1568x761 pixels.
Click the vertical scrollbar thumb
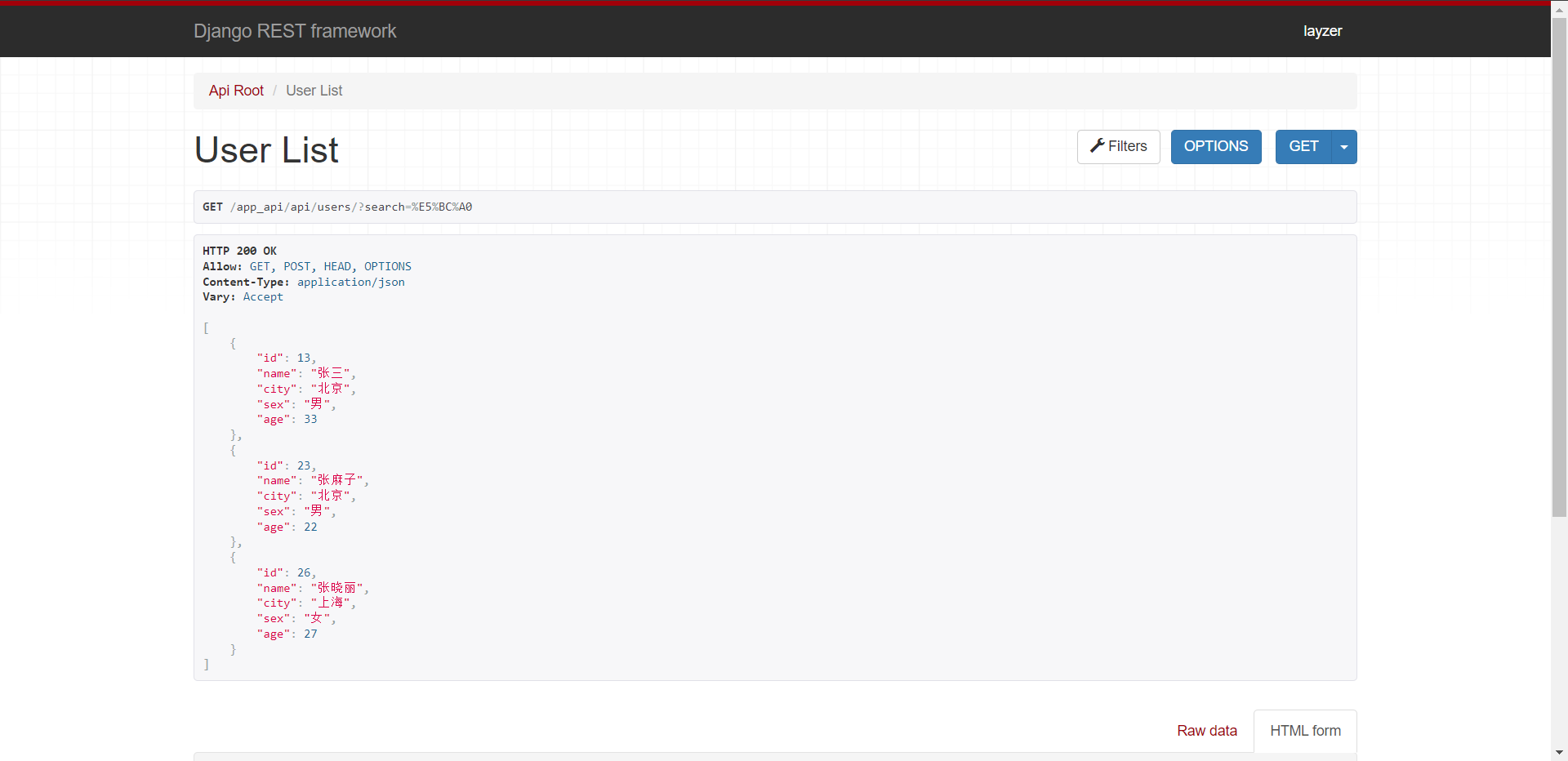coord(1559,268)
